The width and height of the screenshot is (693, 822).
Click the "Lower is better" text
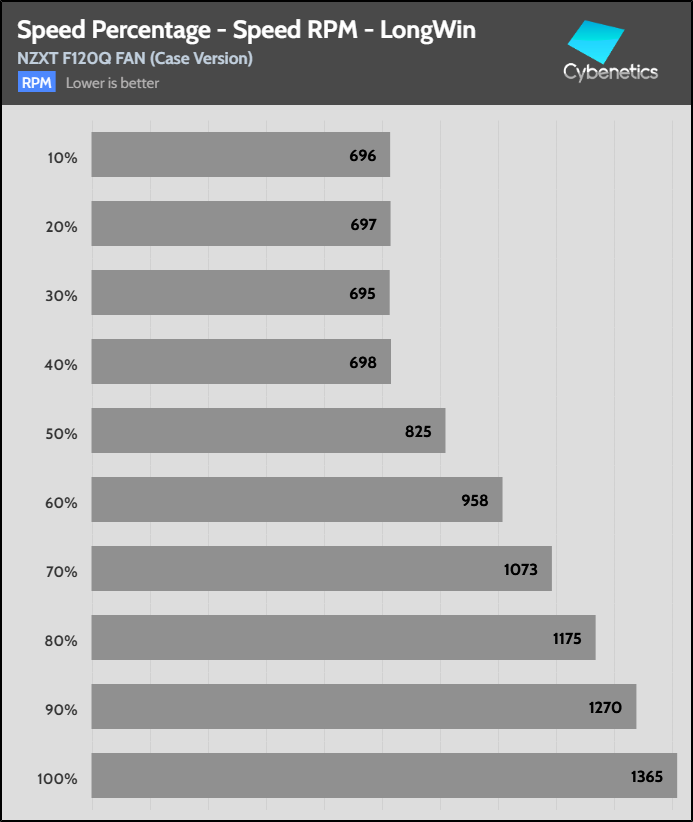point(113,83)
